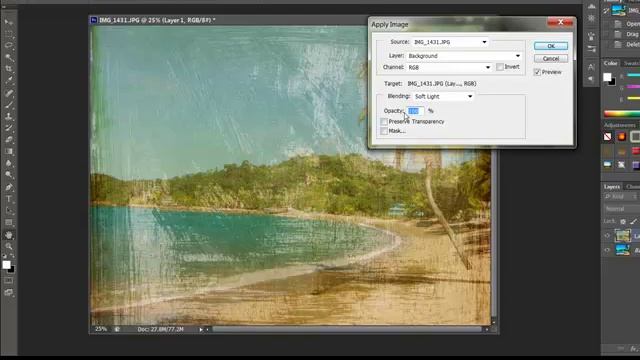
Task: Click the lock transparent pixels icon
Action: click(623, 221)
